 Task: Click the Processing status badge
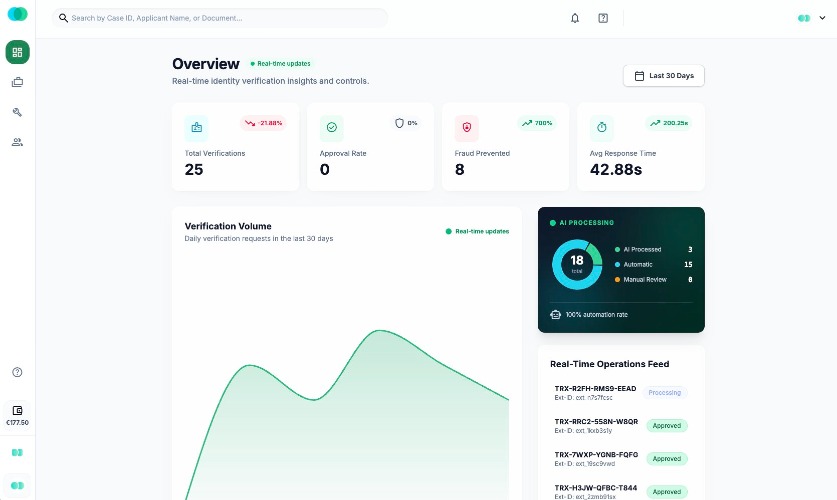click(x=665, y=393)
